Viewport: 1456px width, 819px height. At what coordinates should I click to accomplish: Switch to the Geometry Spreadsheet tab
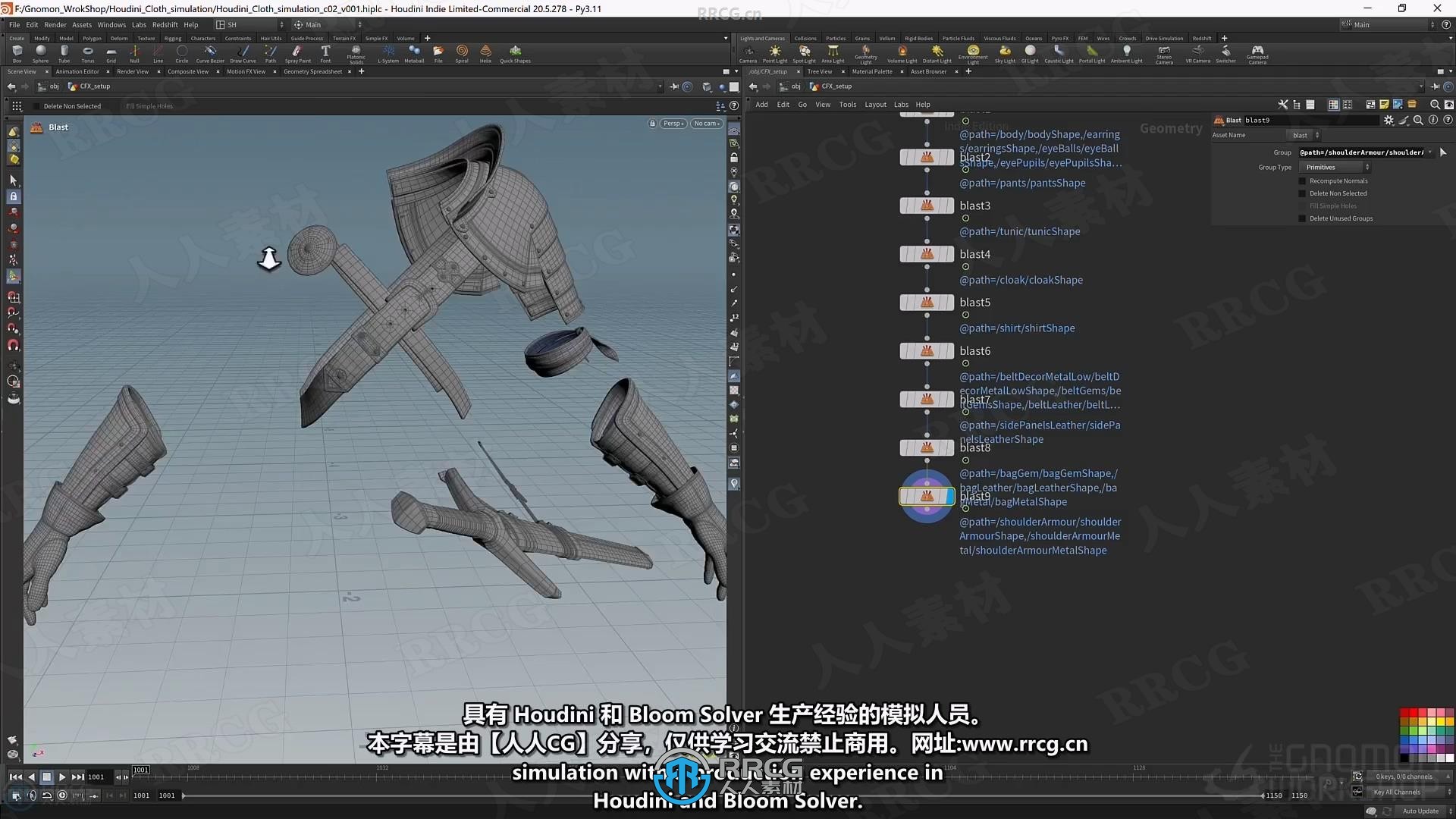(x=312, y=72)
